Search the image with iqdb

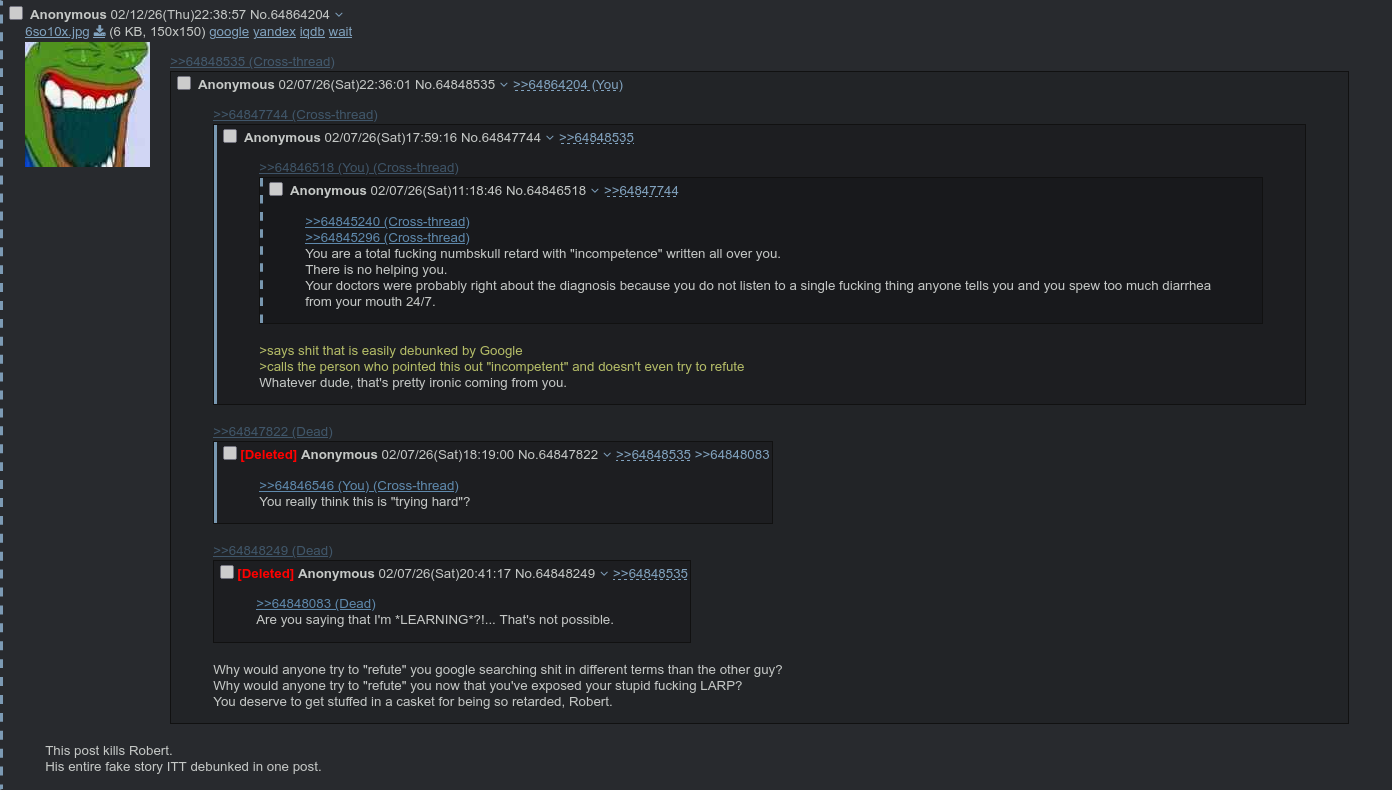point(312,32)
